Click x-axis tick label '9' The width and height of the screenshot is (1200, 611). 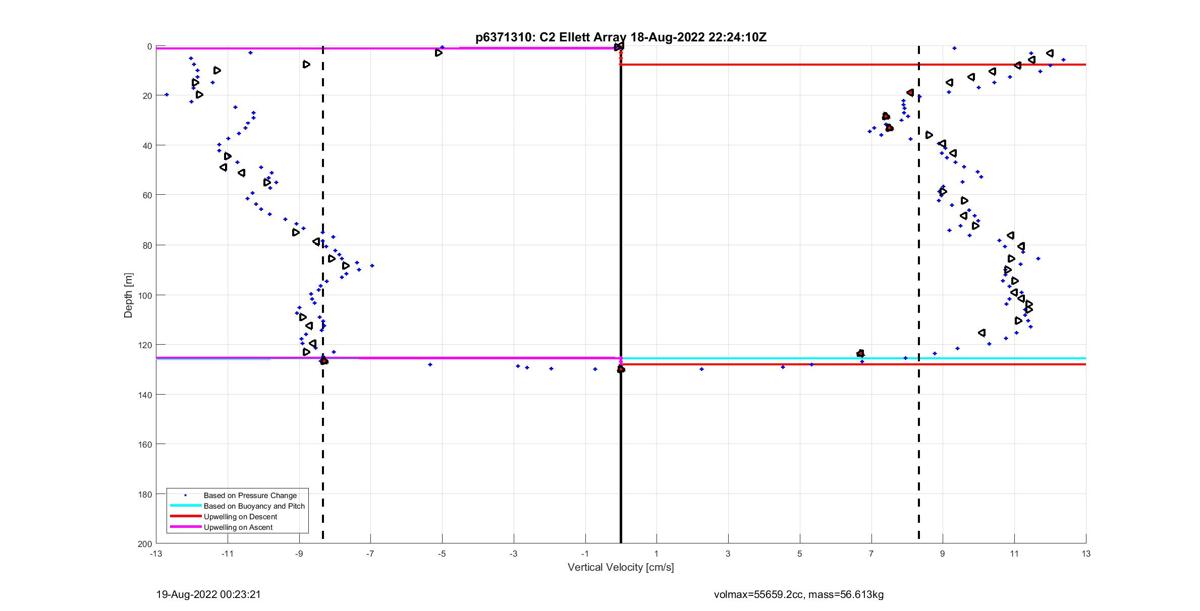(x=943, y=553)
